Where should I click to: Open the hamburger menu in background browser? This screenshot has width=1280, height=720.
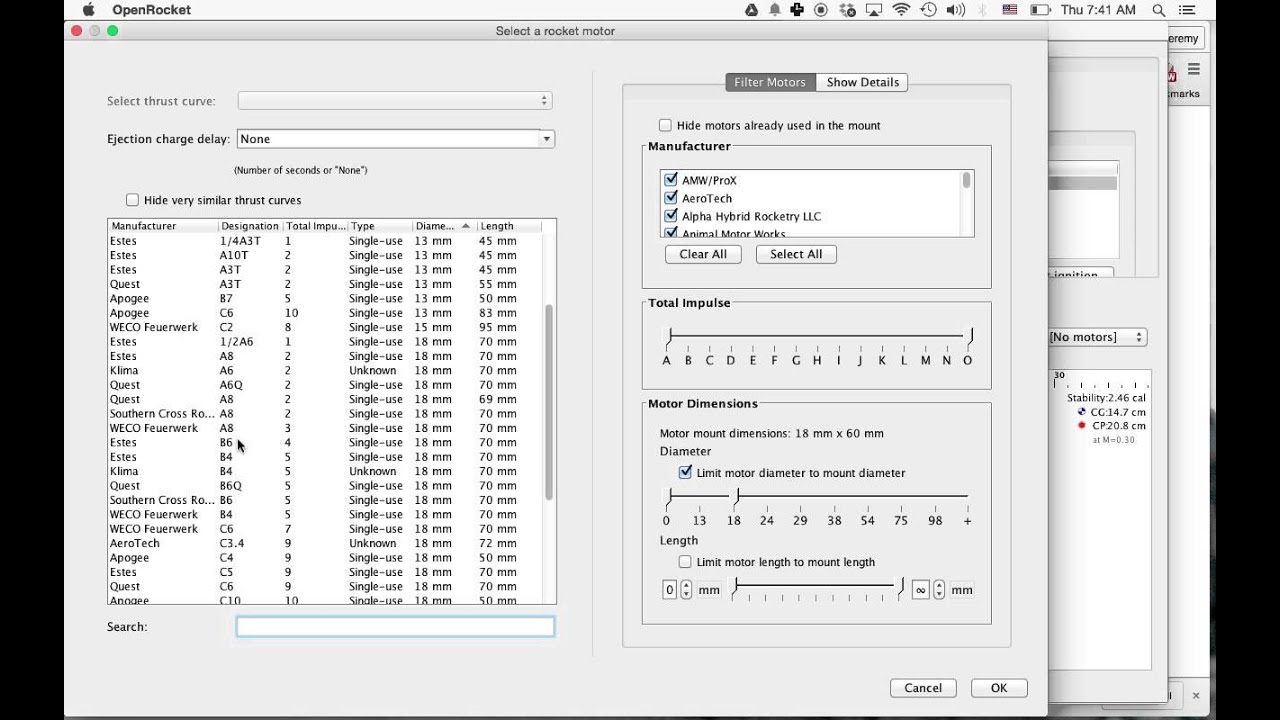(x=1194, y=70)
